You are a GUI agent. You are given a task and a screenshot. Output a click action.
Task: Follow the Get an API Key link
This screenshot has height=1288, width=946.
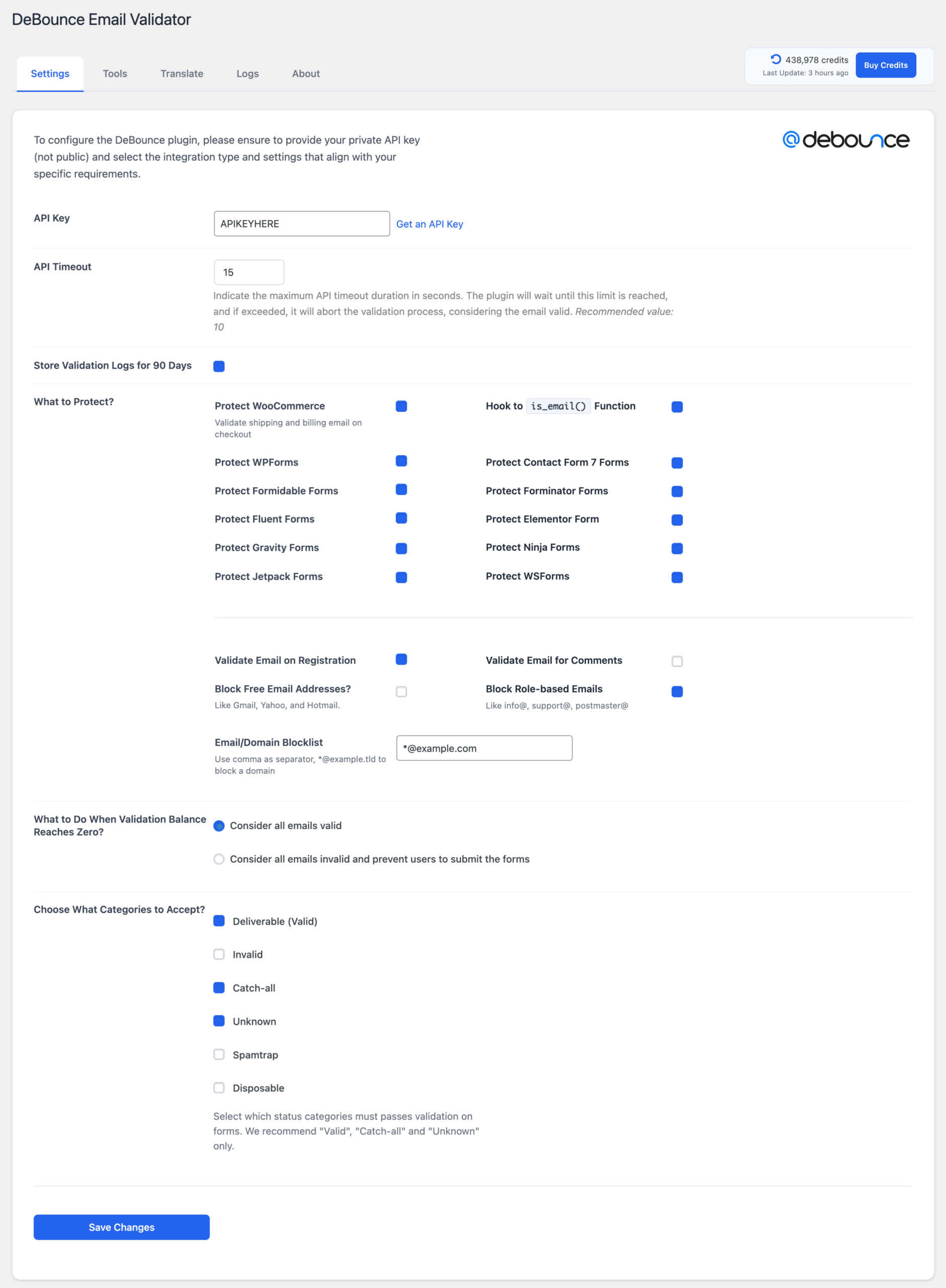pos(429,224)
